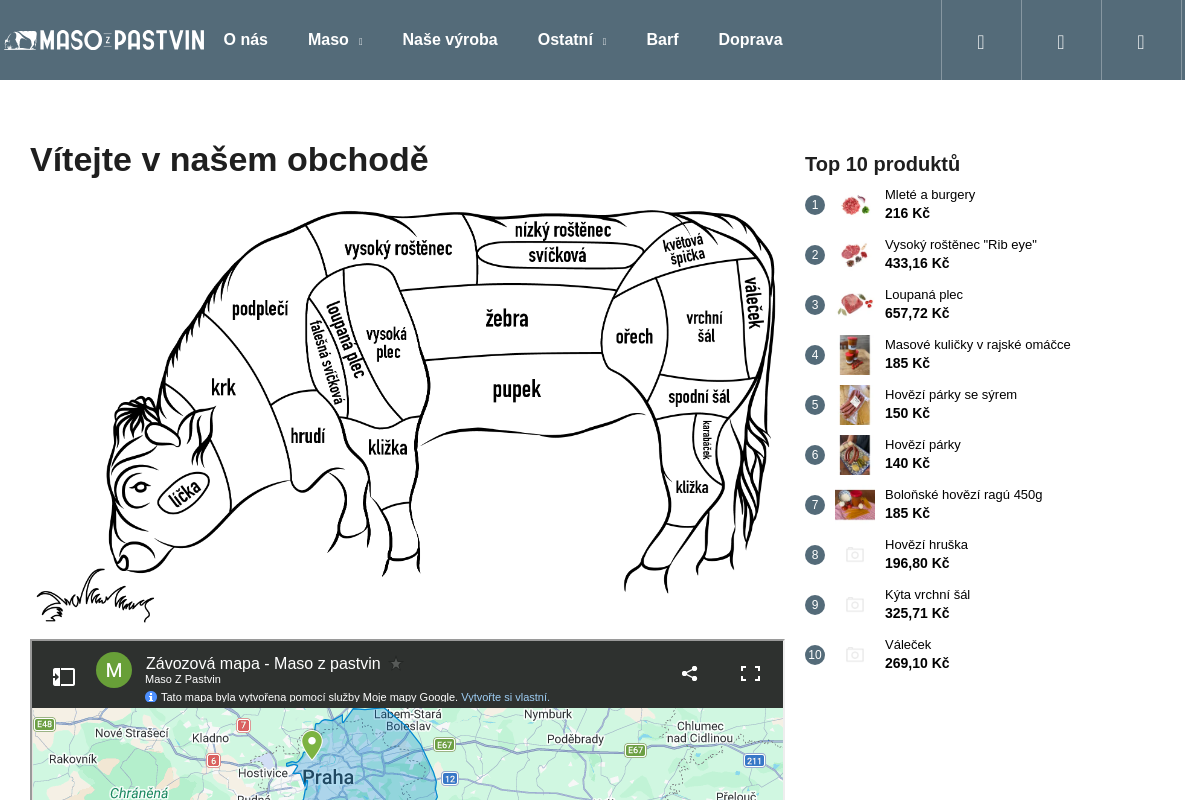Select the ořech cut on diagram

coord(634,337)
